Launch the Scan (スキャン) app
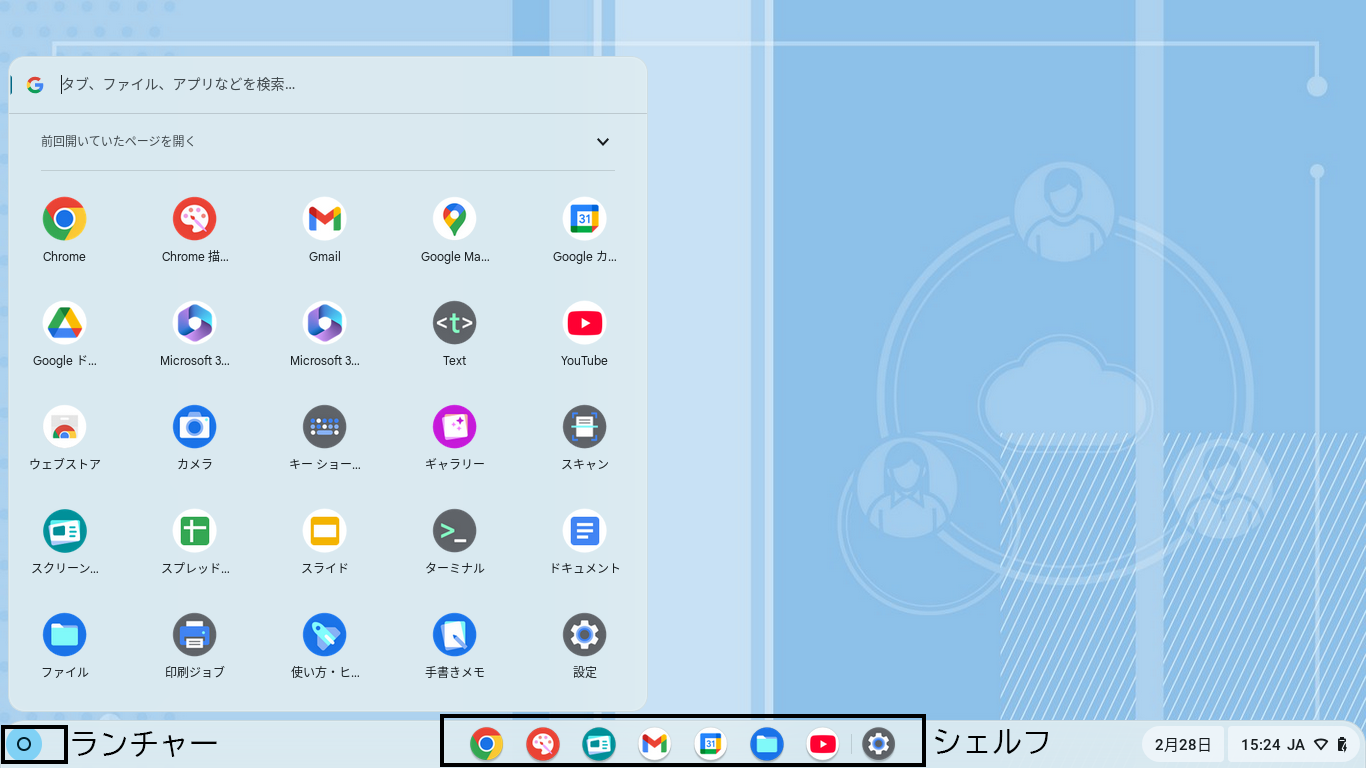Screen dimensions: 1366x768 [x=584, y=425]
